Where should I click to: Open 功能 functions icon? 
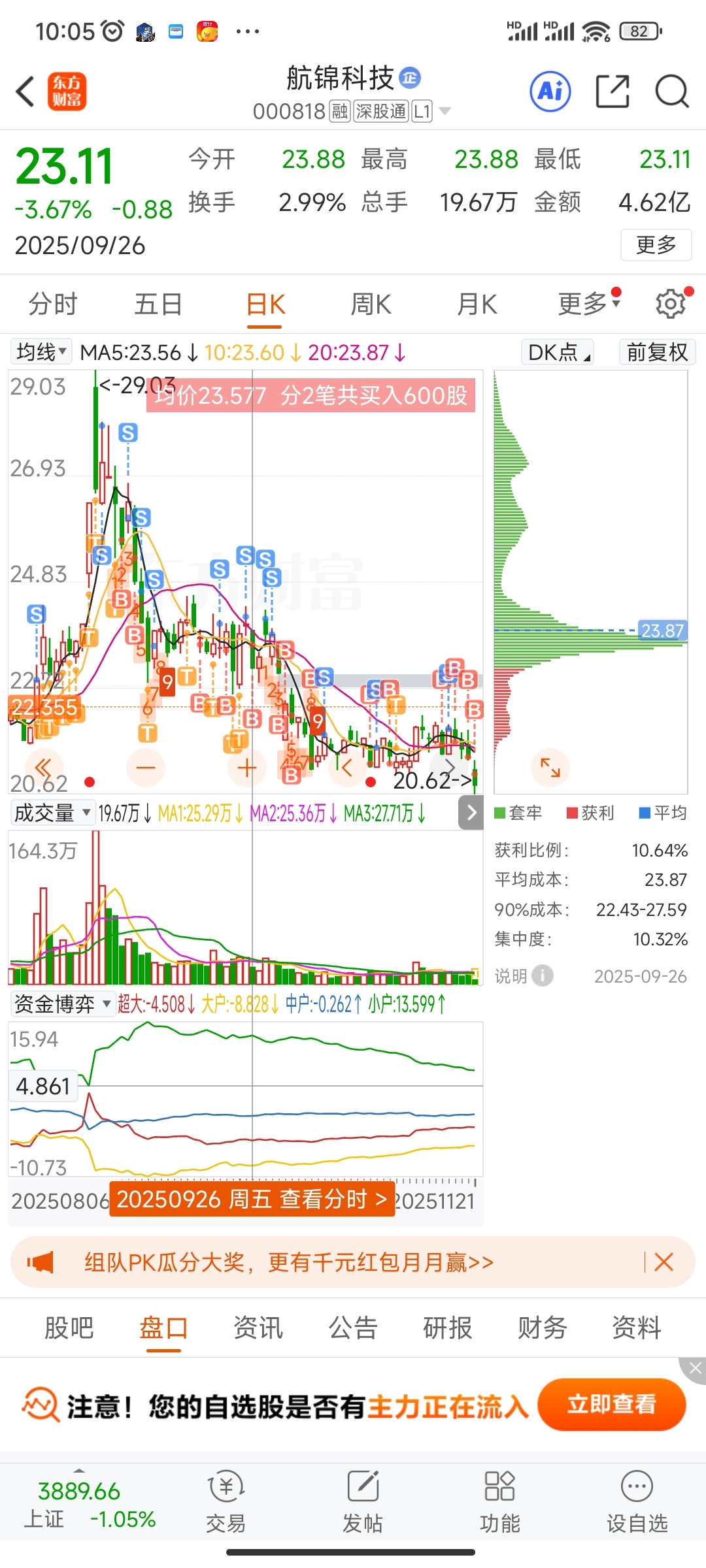499,1501
